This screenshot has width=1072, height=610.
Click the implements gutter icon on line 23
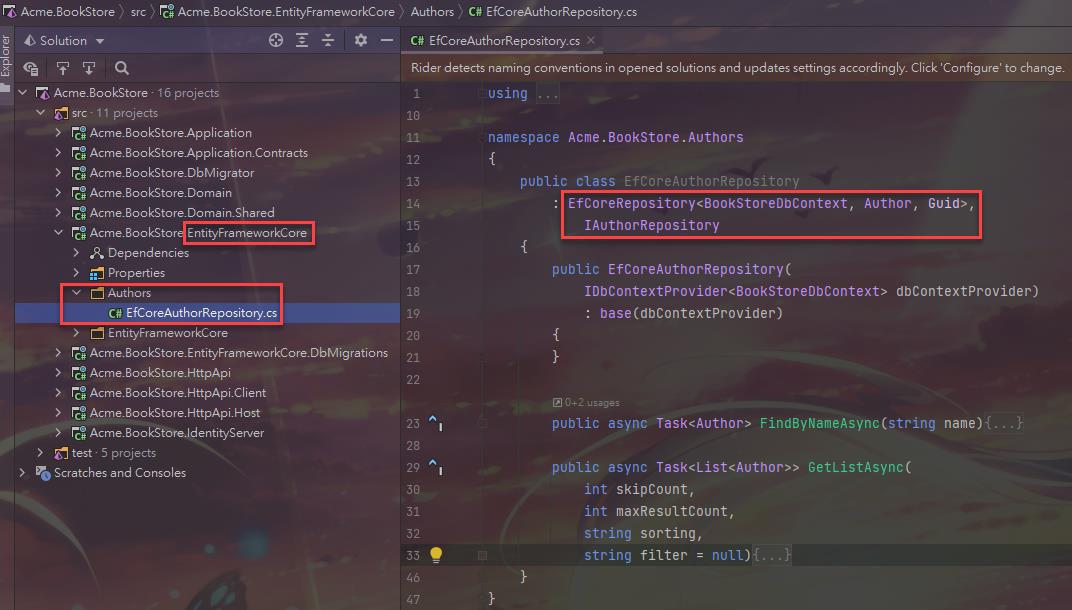(x=435, y=423)
